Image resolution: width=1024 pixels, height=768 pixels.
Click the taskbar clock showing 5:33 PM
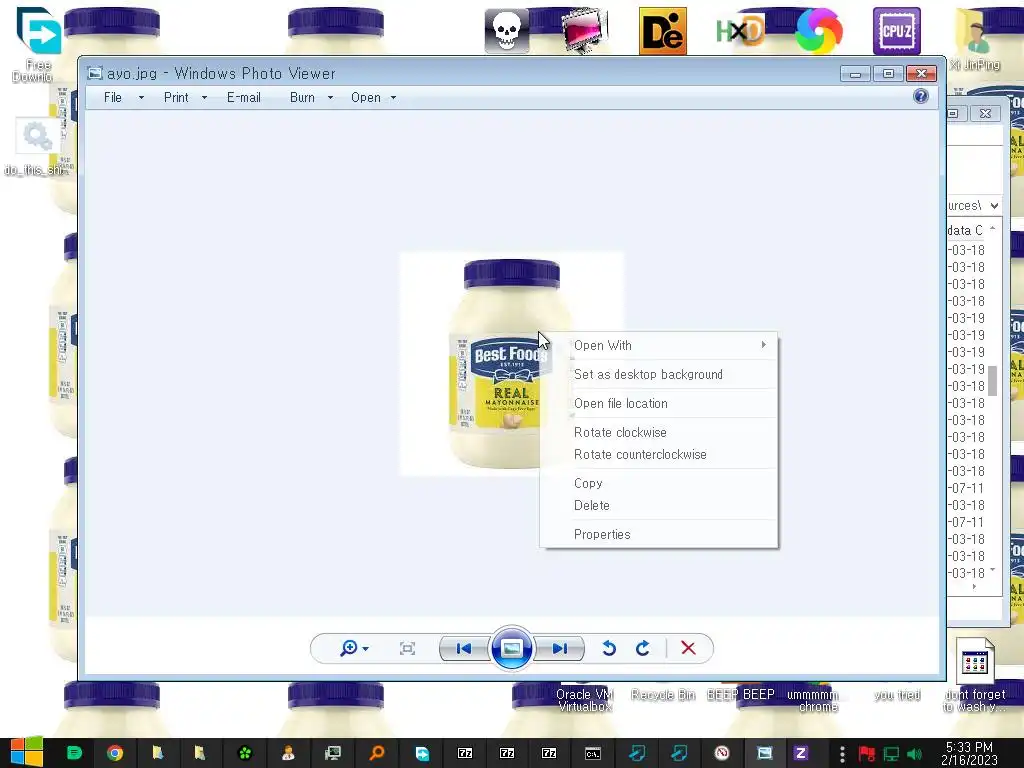[x=969, y=753]
